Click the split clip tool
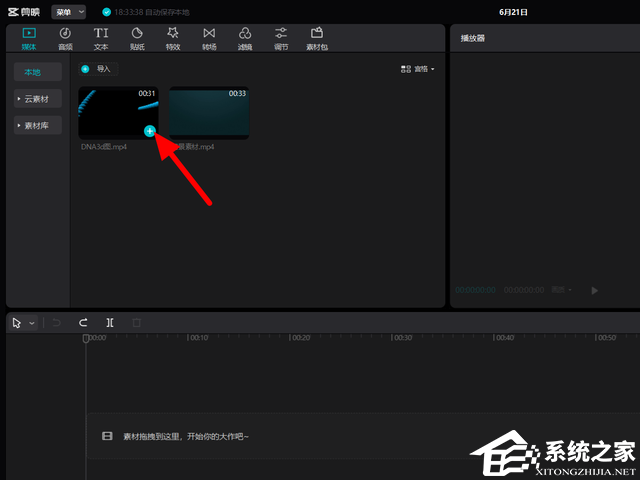Viewport: 640px width, 480px height. click(x=110, y=323)
